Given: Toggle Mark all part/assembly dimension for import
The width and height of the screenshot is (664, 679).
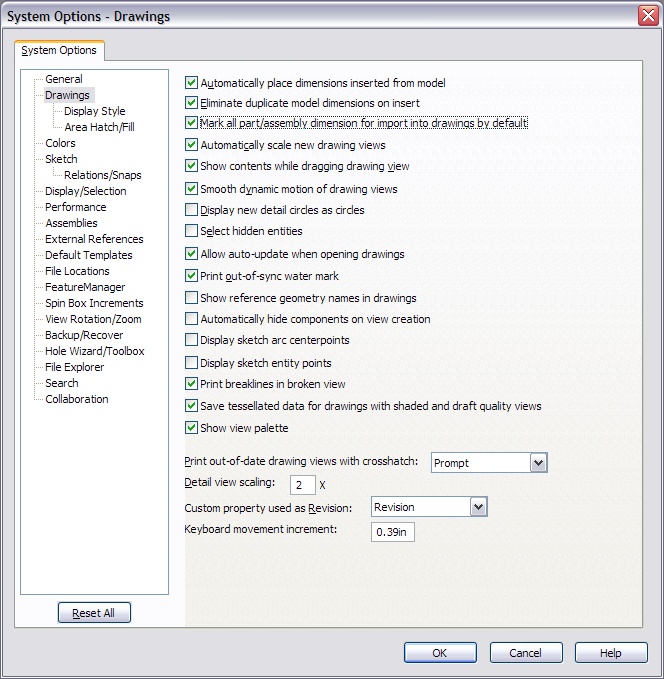Looking at the screenshot, I should click(x=191, y=123).
